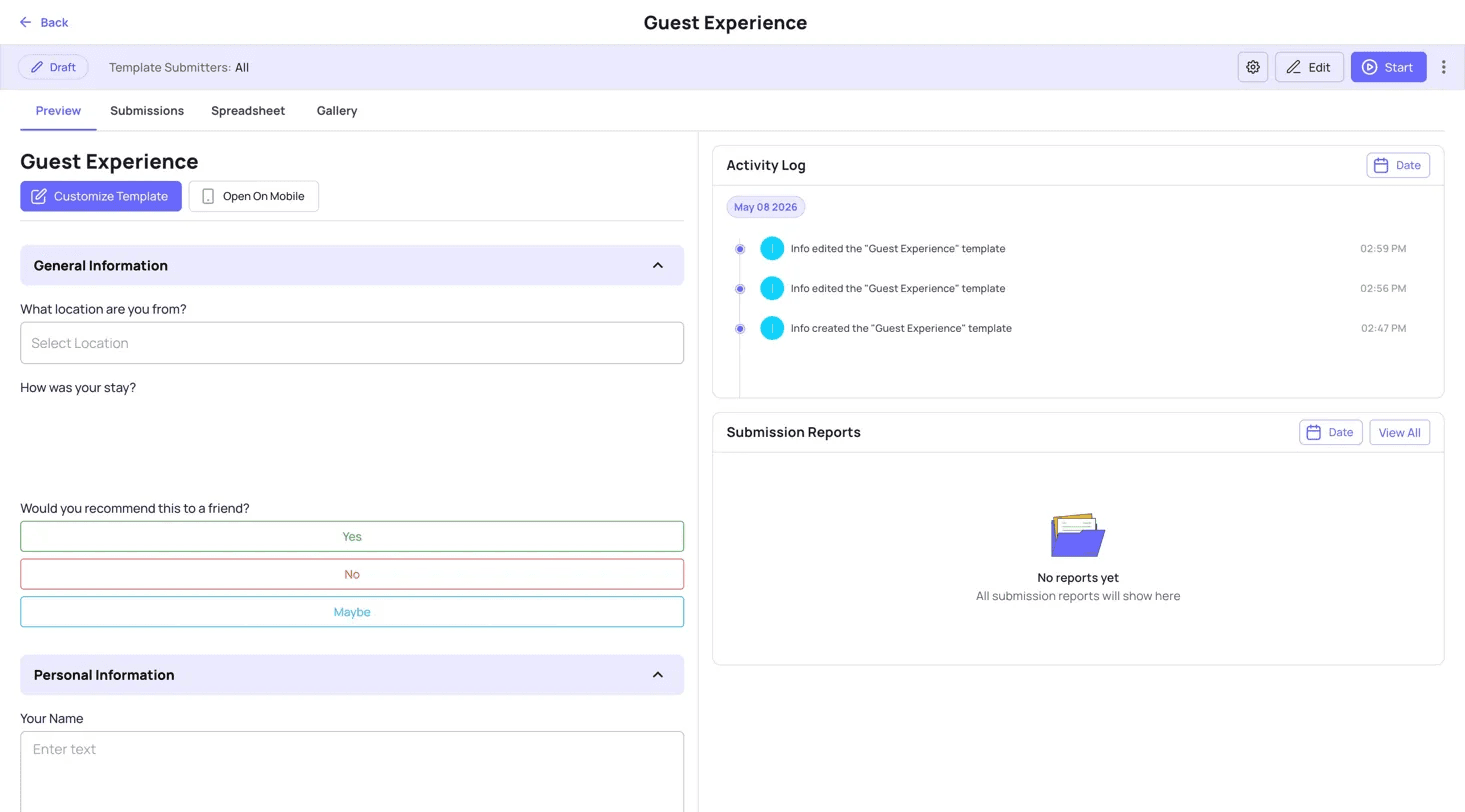This screenshot has width=1465, height=812.
Task: Click the May 08 2026 date chip
Action: 766,207
